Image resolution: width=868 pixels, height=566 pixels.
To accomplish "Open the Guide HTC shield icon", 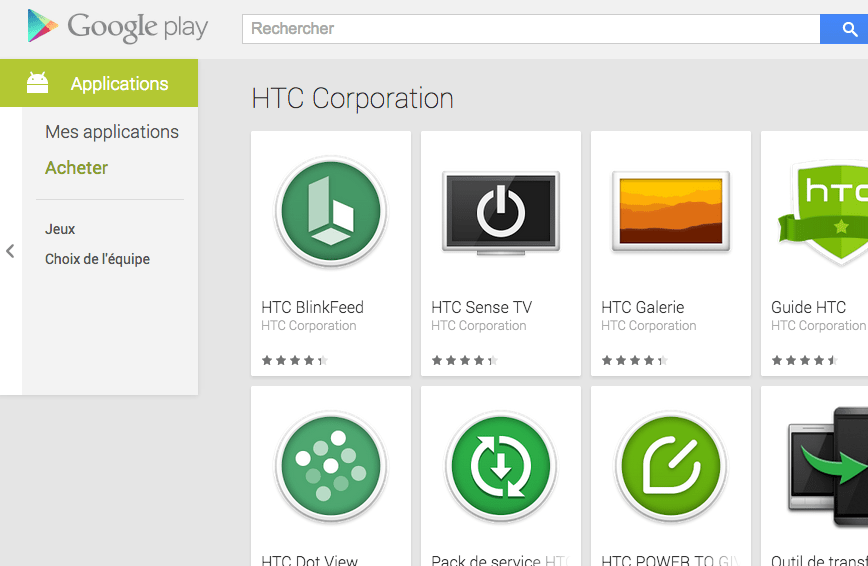I will (x=823, y=212).
